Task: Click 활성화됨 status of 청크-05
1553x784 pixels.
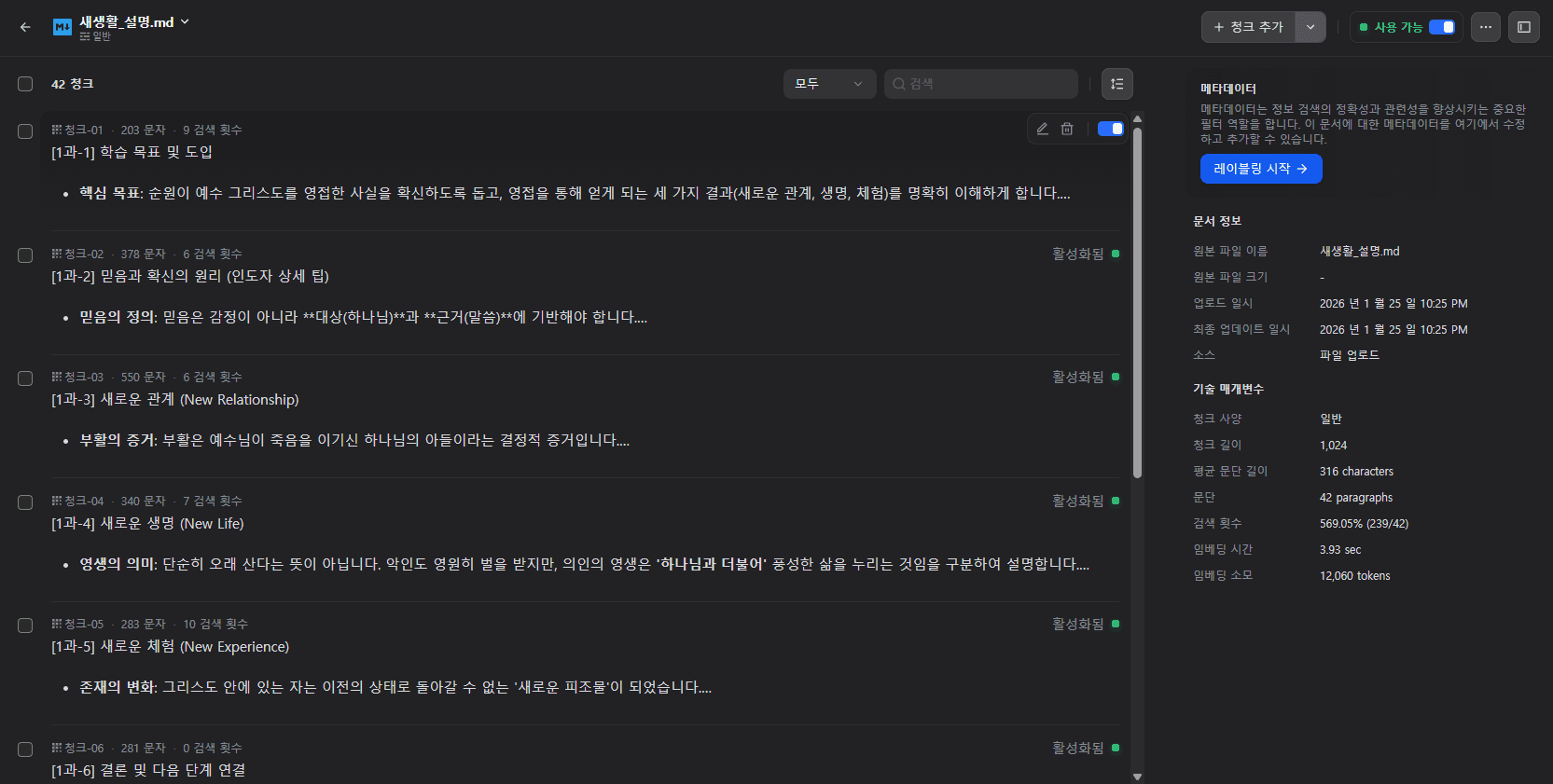Action: (x=1086, y=624)
